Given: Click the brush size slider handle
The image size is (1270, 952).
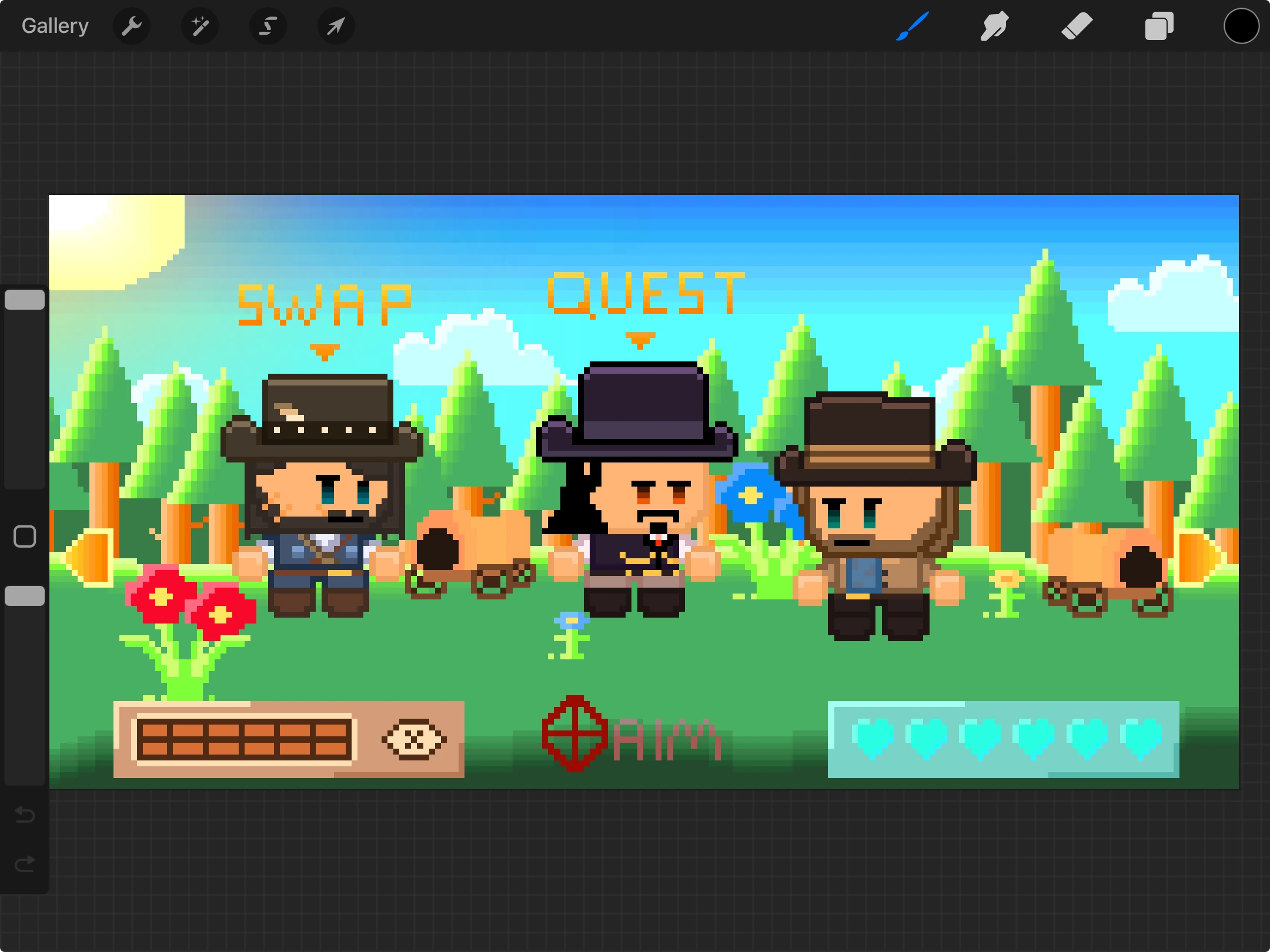Looking at the screenshot, I should 25,300.
